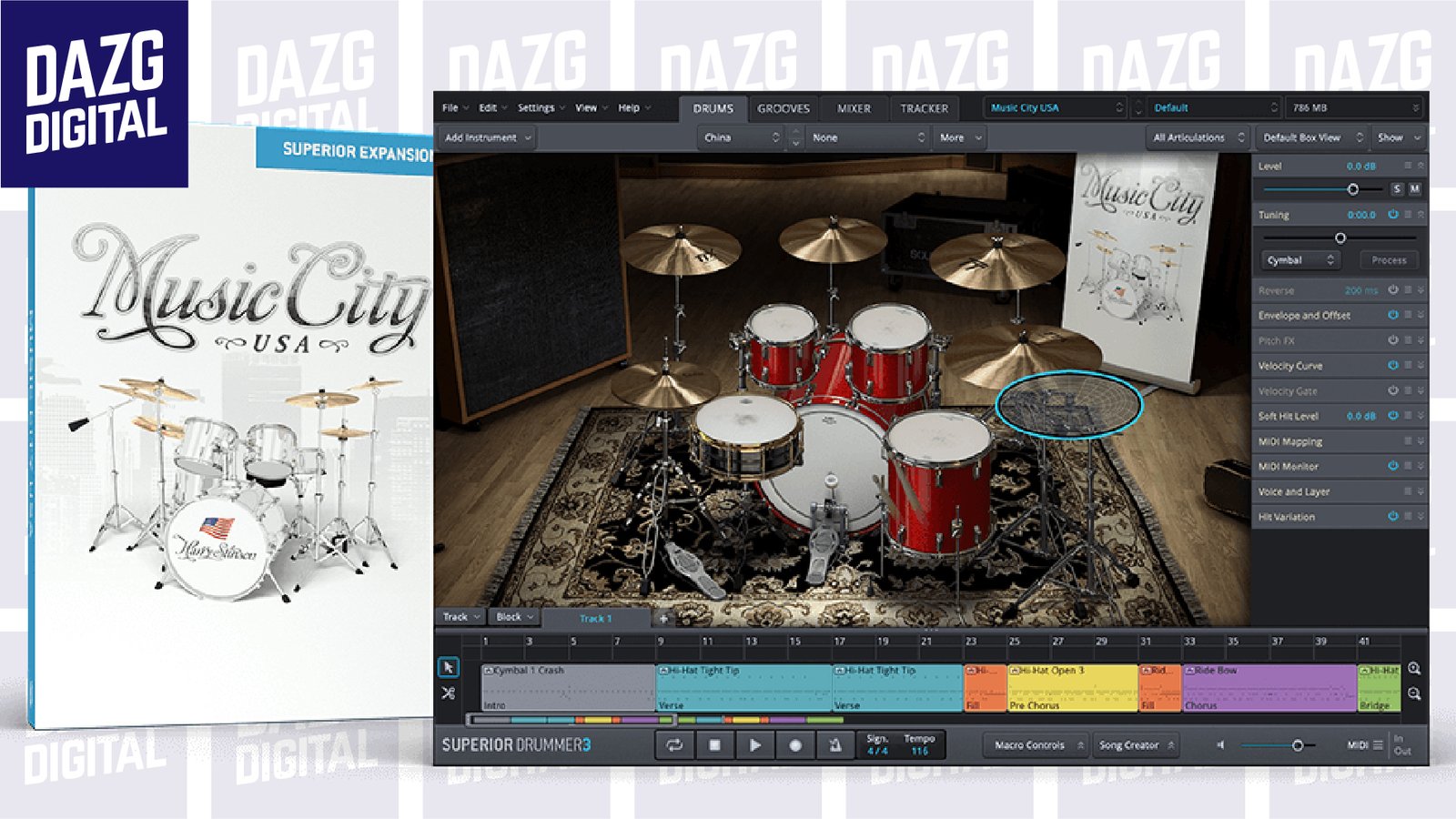The image size is (1456, 819).
Task: Open the Show dropdown
Action: tap(1398, 137)
